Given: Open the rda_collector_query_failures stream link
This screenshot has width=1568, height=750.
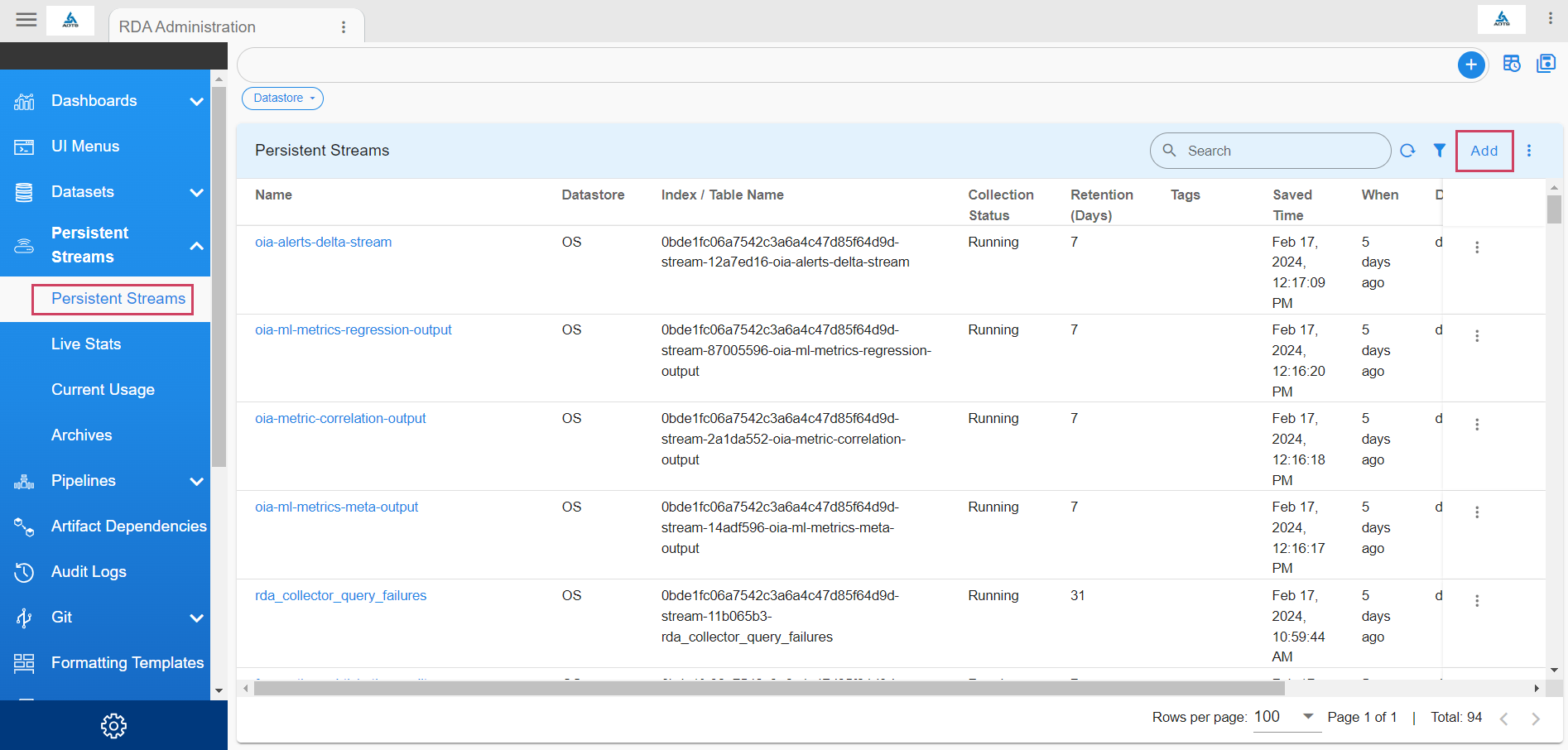Looking at the screenshot, I should tap(340, 596).
